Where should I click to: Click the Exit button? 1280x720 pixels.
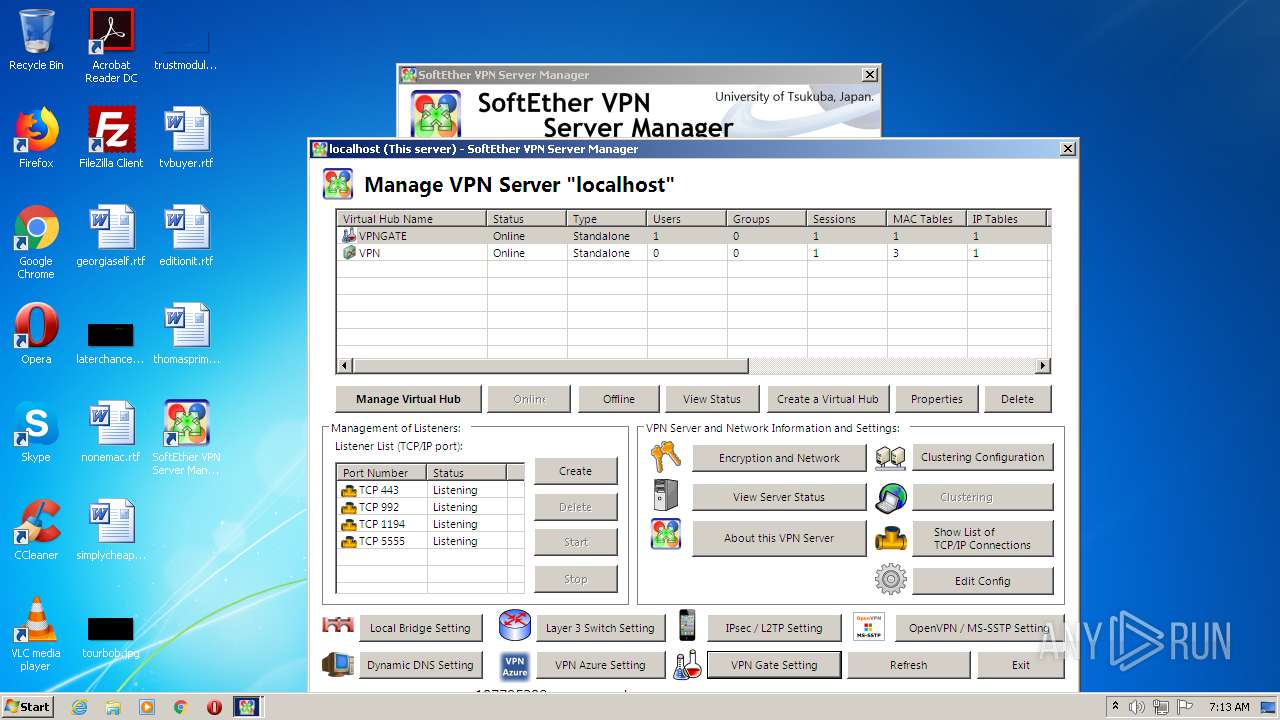[x=1021, y=665]
